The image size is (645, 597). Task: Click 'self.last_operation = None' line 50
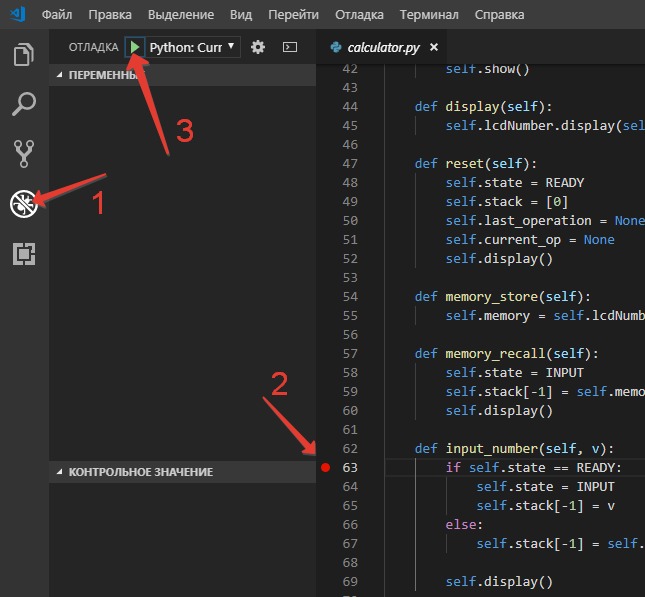coord(545,221)
